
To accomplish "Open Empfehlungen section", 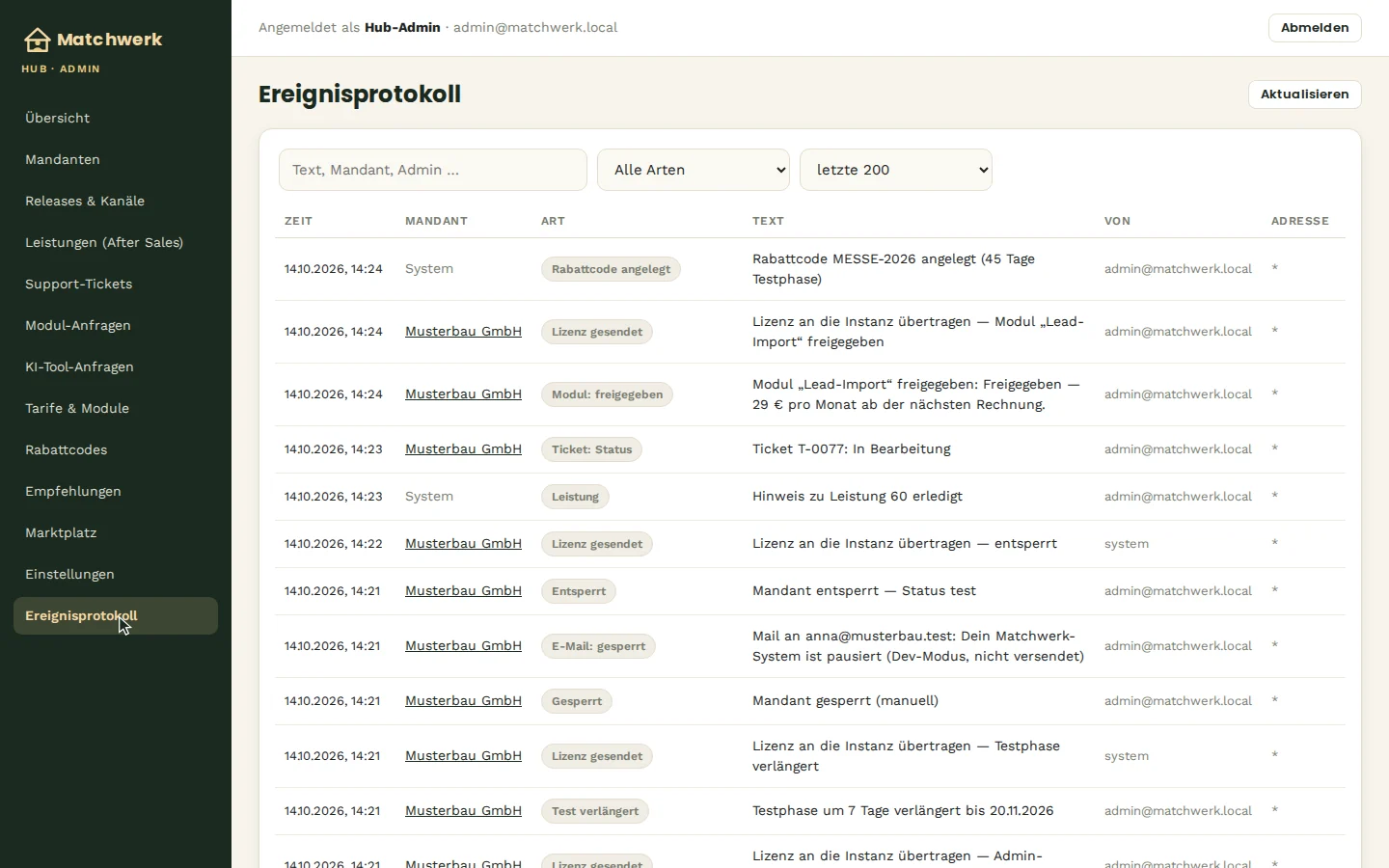I will [x=116, y=491].
